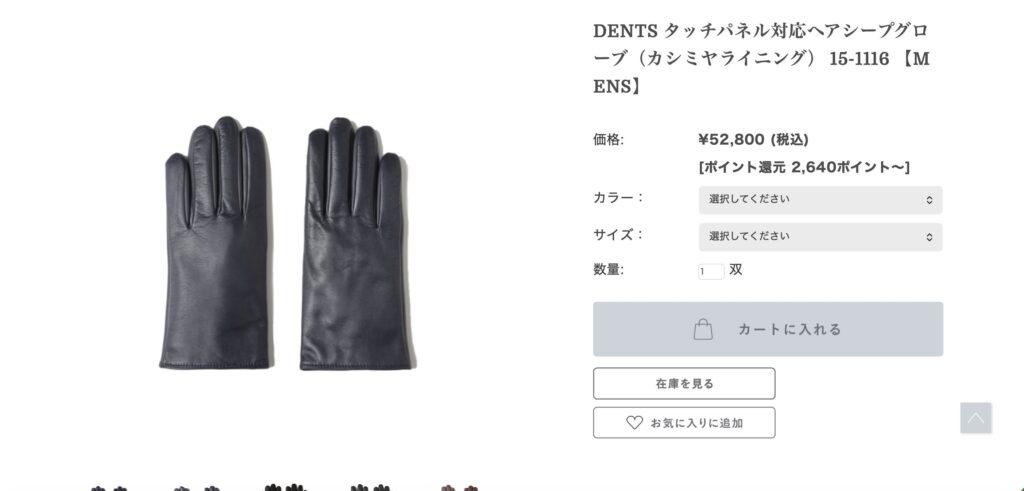Click the scroll-to-top arrow icon
The height and width of the screenshot is (491, 1024).
(976, 418)
